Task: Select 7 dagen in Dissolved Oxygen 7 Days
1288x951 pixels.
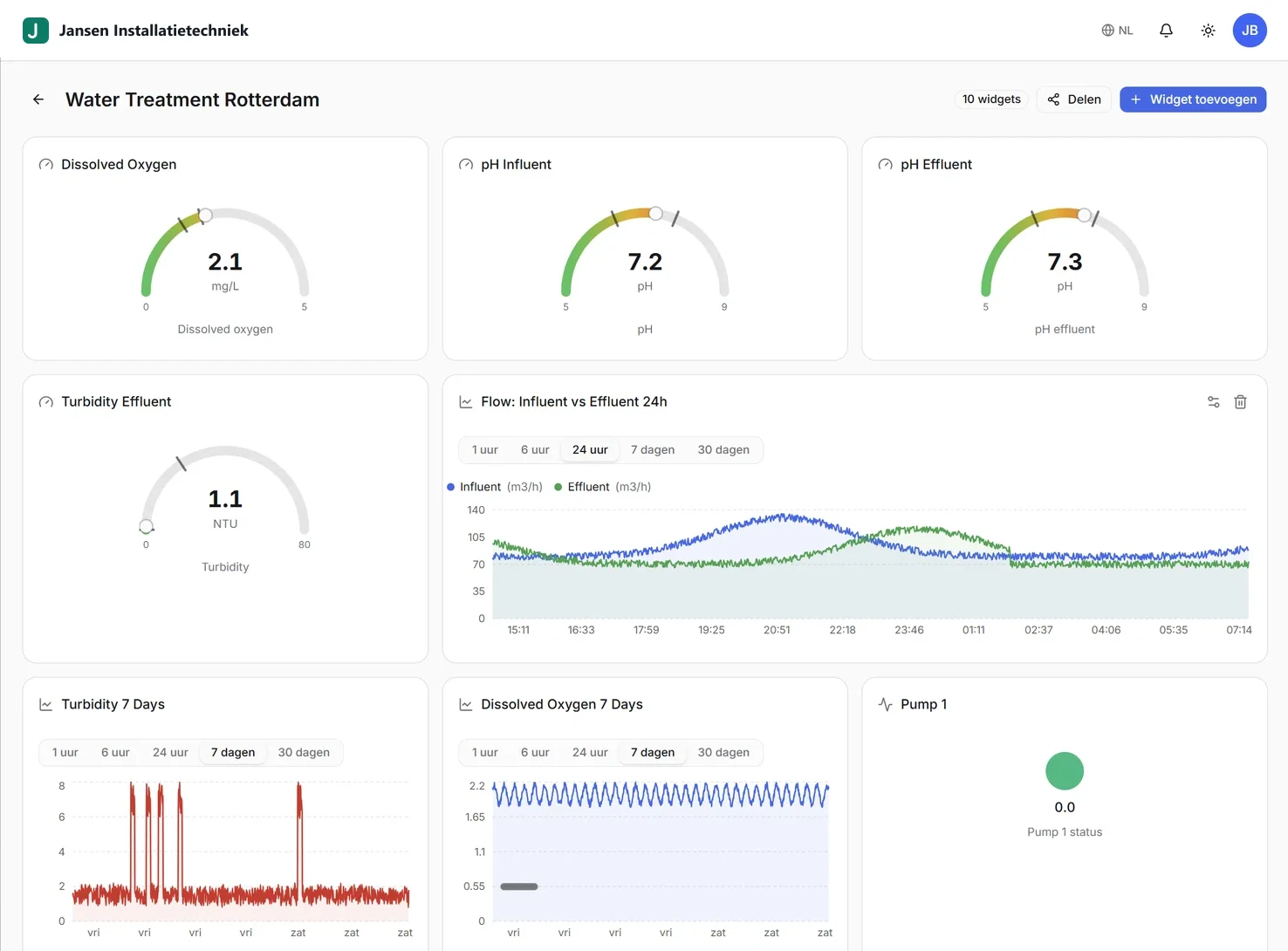Action: [653, 753]
